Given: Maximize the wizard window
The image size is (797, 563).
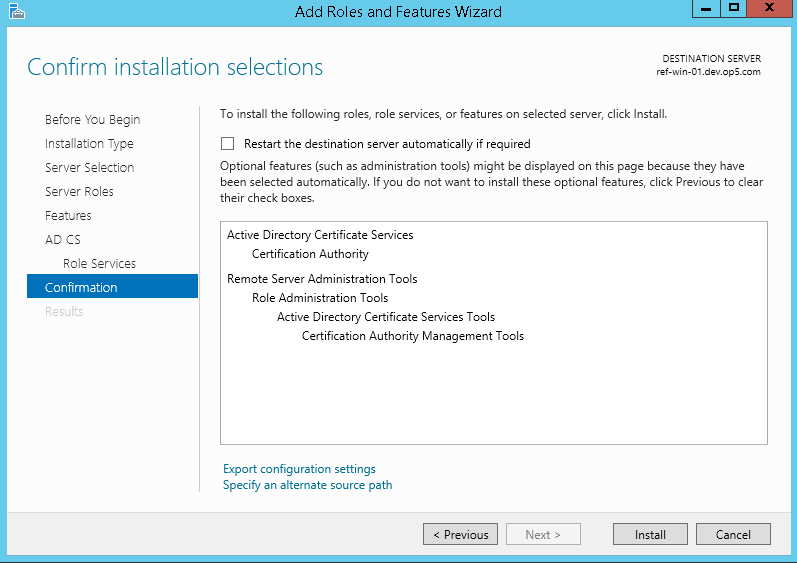Looking at the screenshot, I should pyautogui.click(x=733, y=9).
